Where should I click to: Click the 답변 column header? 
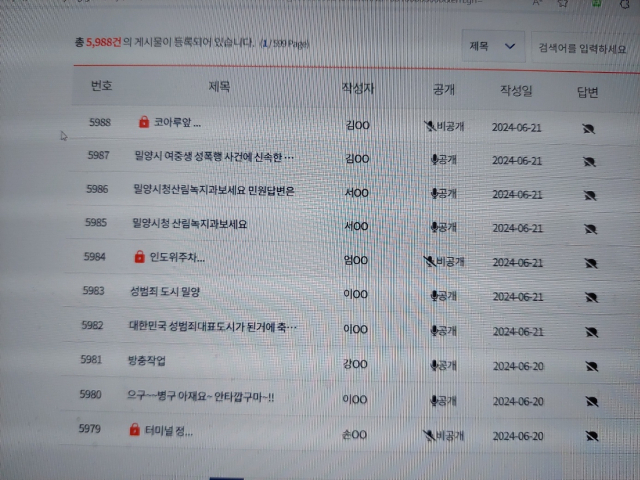[x=588, y=93]
